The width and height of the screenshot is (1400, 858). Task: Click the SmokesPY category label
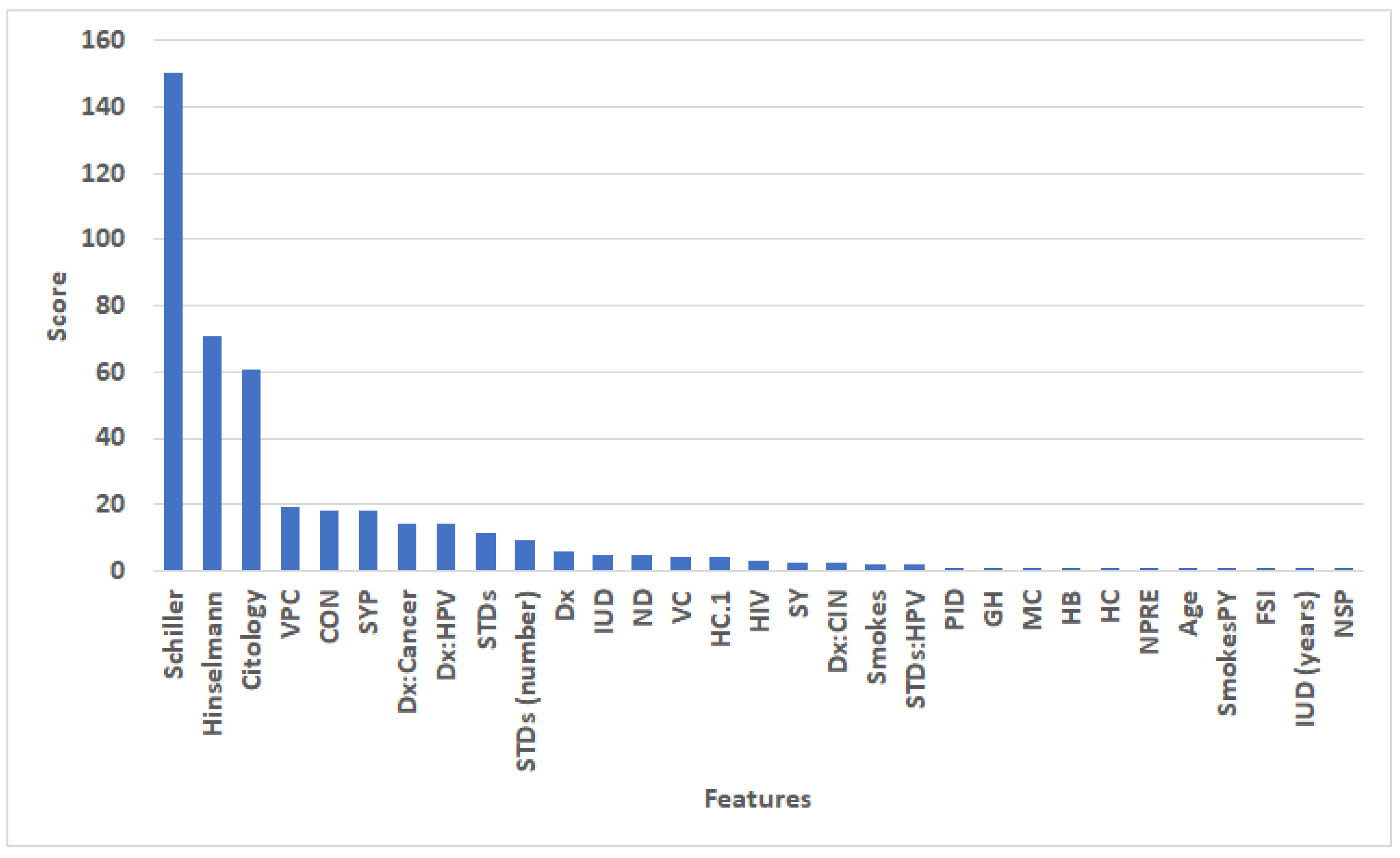1227,654
